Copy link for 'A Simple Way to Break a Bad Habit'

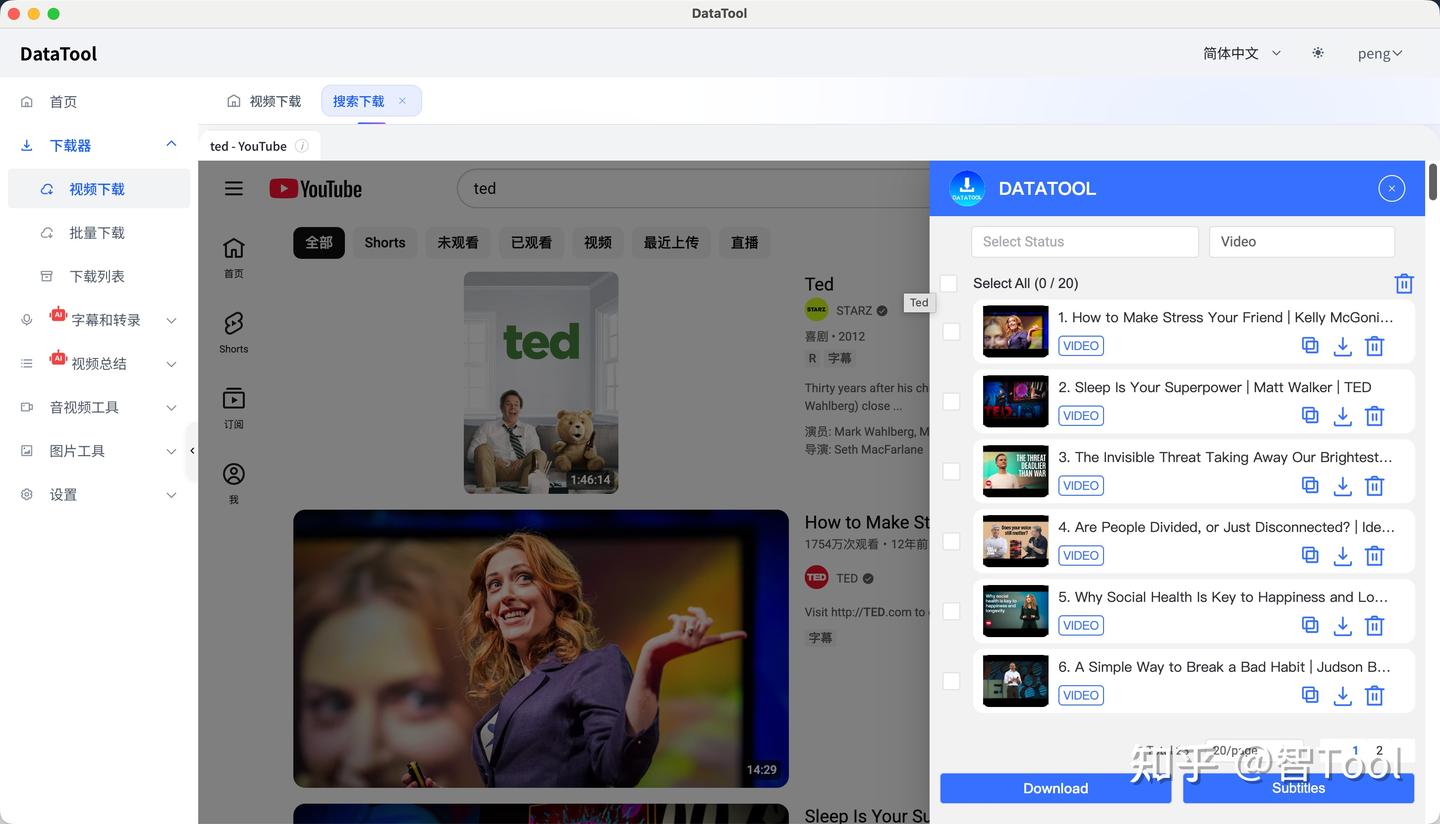tap(1310, 696)
